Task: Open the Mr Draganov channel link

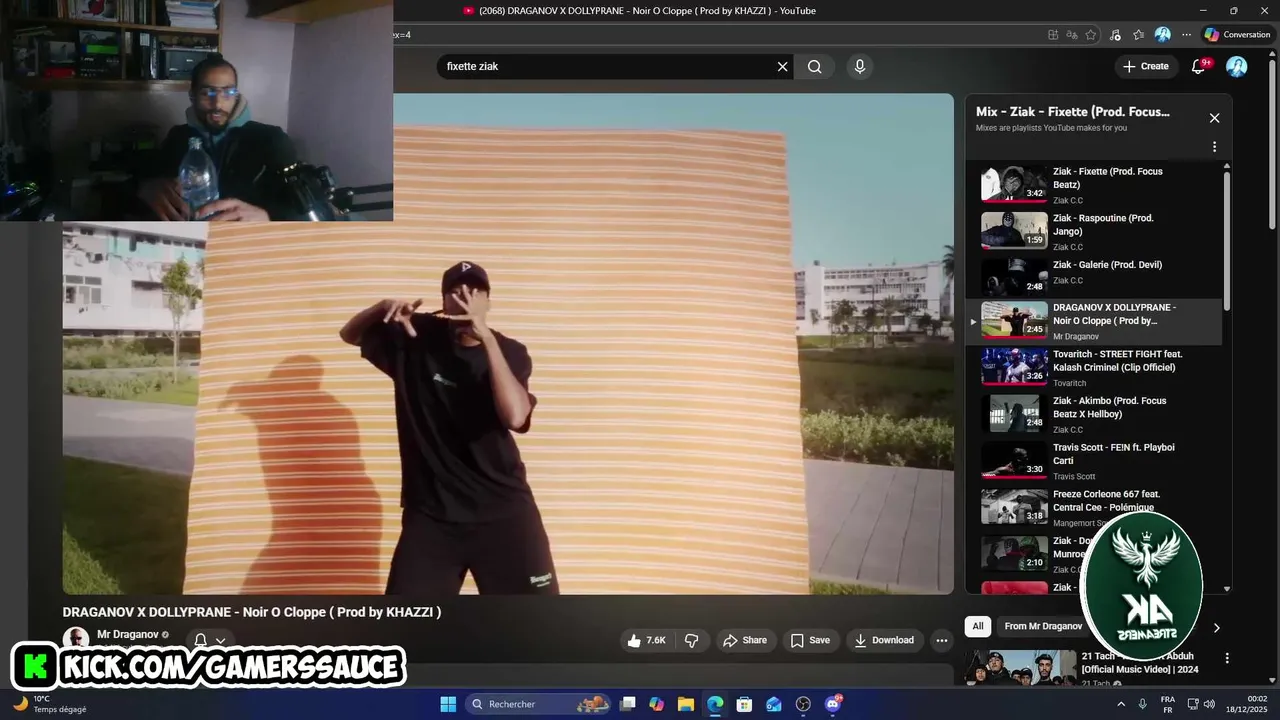Action: click(x=127, y=635)
